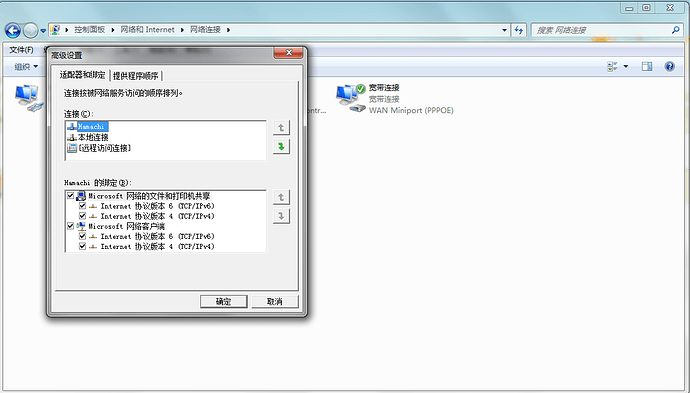Viewport: 690px width, 393px height.
Task: Toggle the first TCP/IPv6 binding checkbox
Action: point(82,206)
